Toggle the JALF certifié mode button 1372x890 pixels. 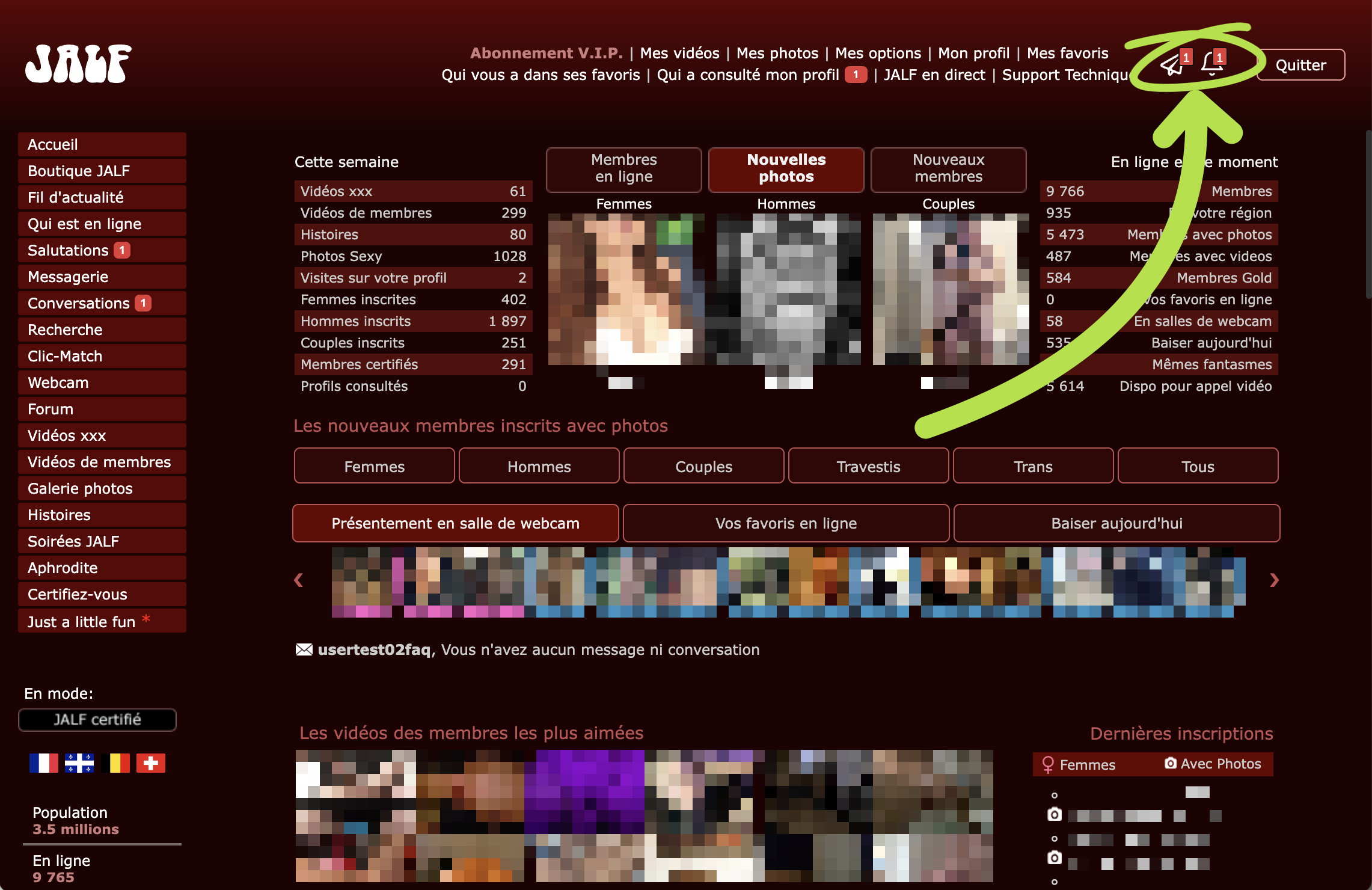coord(97,720)
